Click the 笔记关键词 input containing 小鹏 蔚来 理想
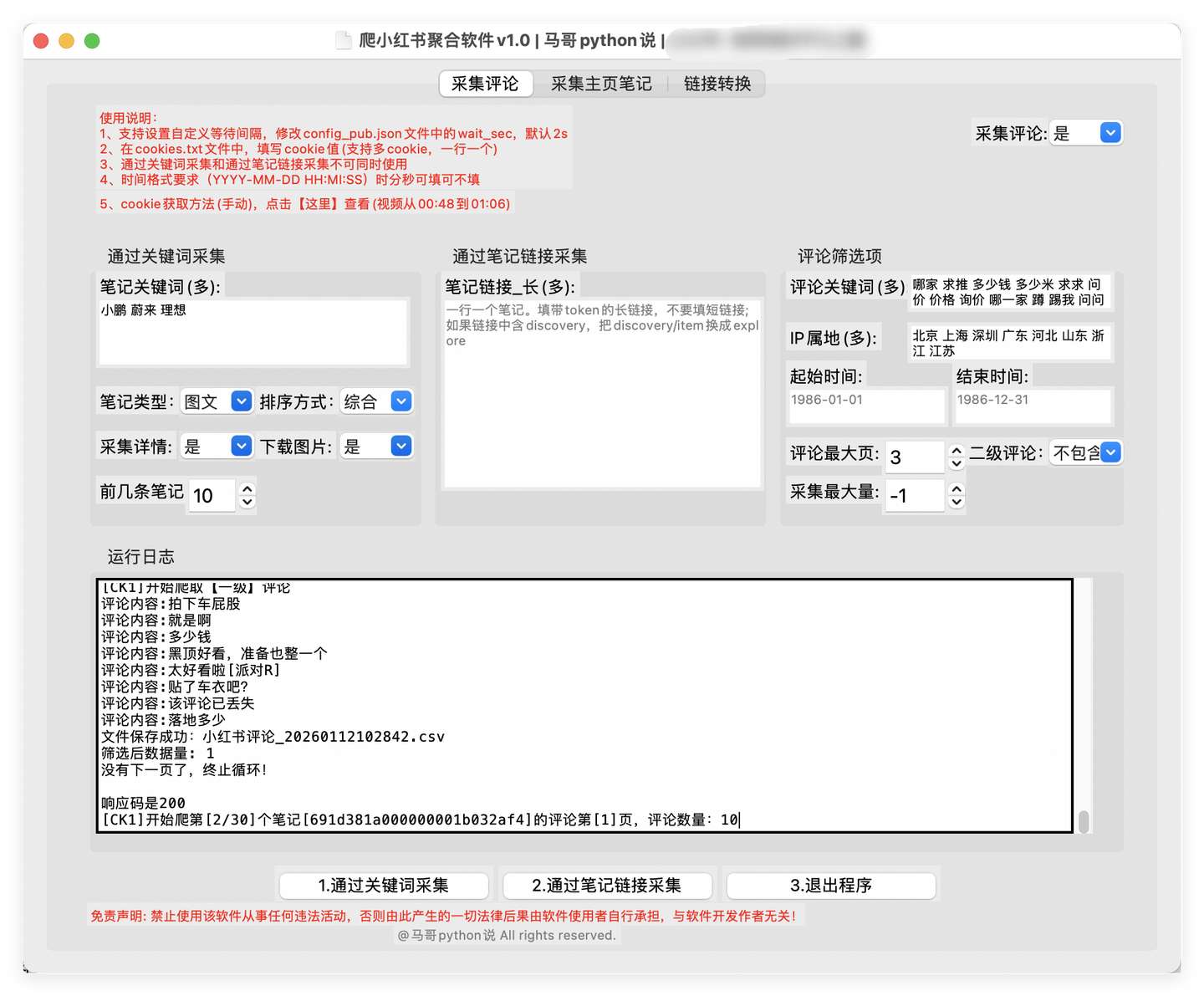The image size is (1204, 996). click(x=253, y=332)
